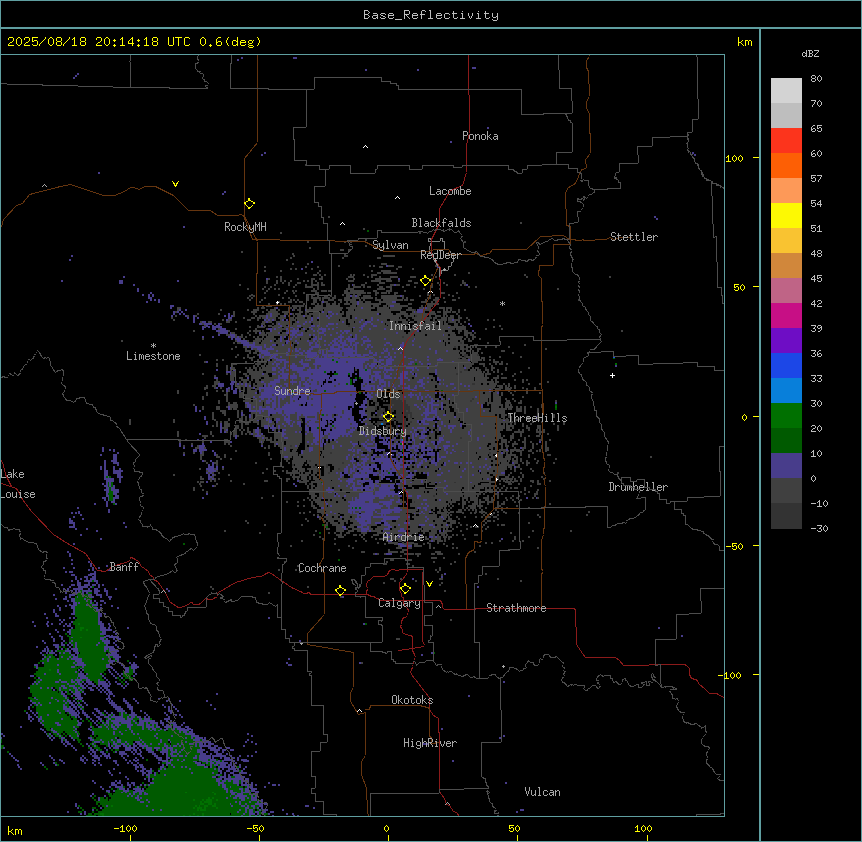Click the Didsbury label

click(x=383, y=431)
